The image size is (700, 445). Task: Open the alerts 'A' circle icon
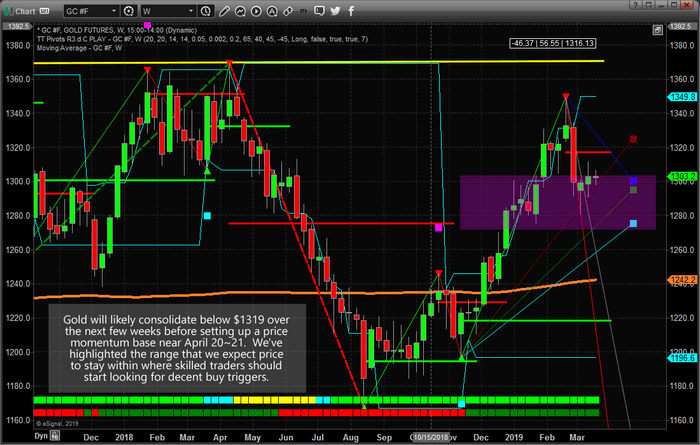point(272,11)
